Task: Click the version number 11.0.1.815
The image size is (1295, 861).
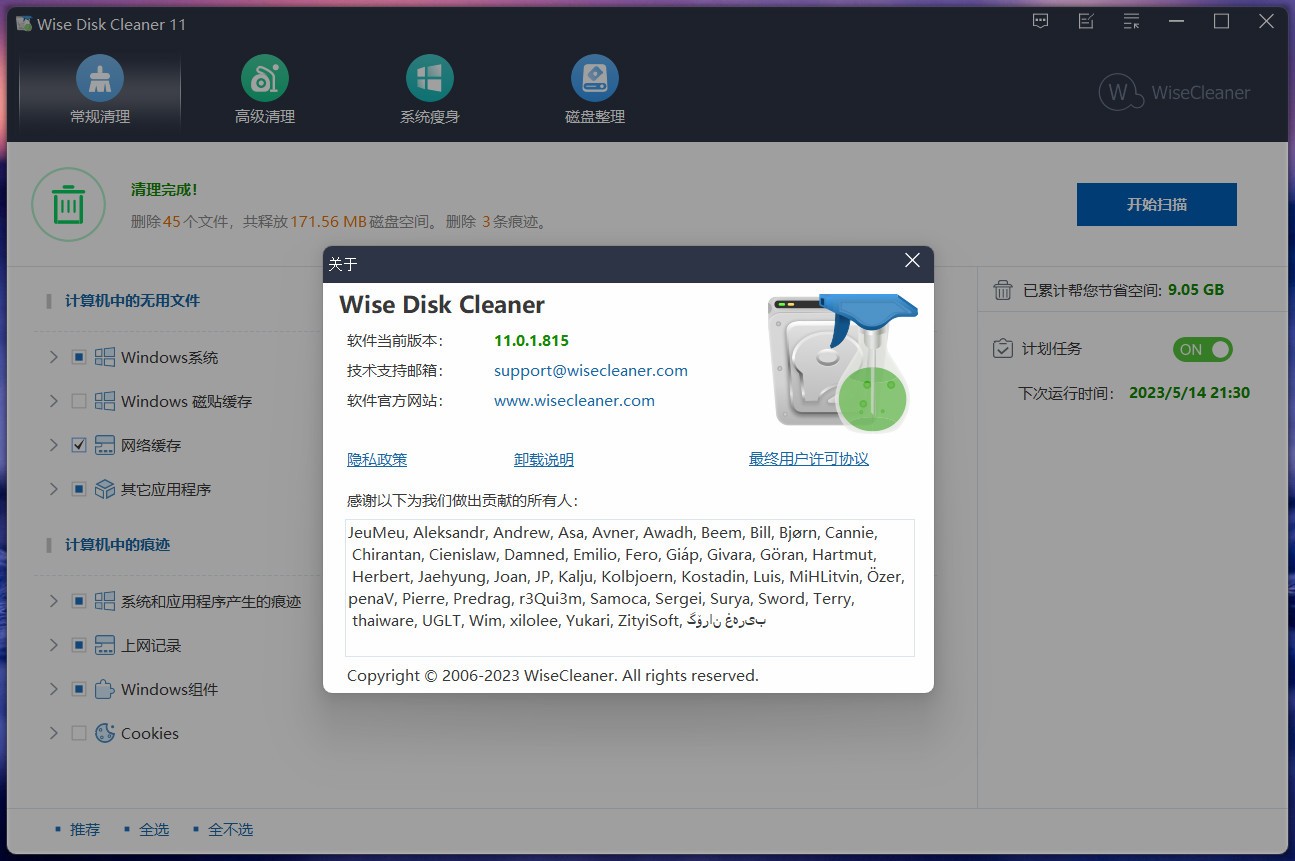Action: tap(531, 340)
